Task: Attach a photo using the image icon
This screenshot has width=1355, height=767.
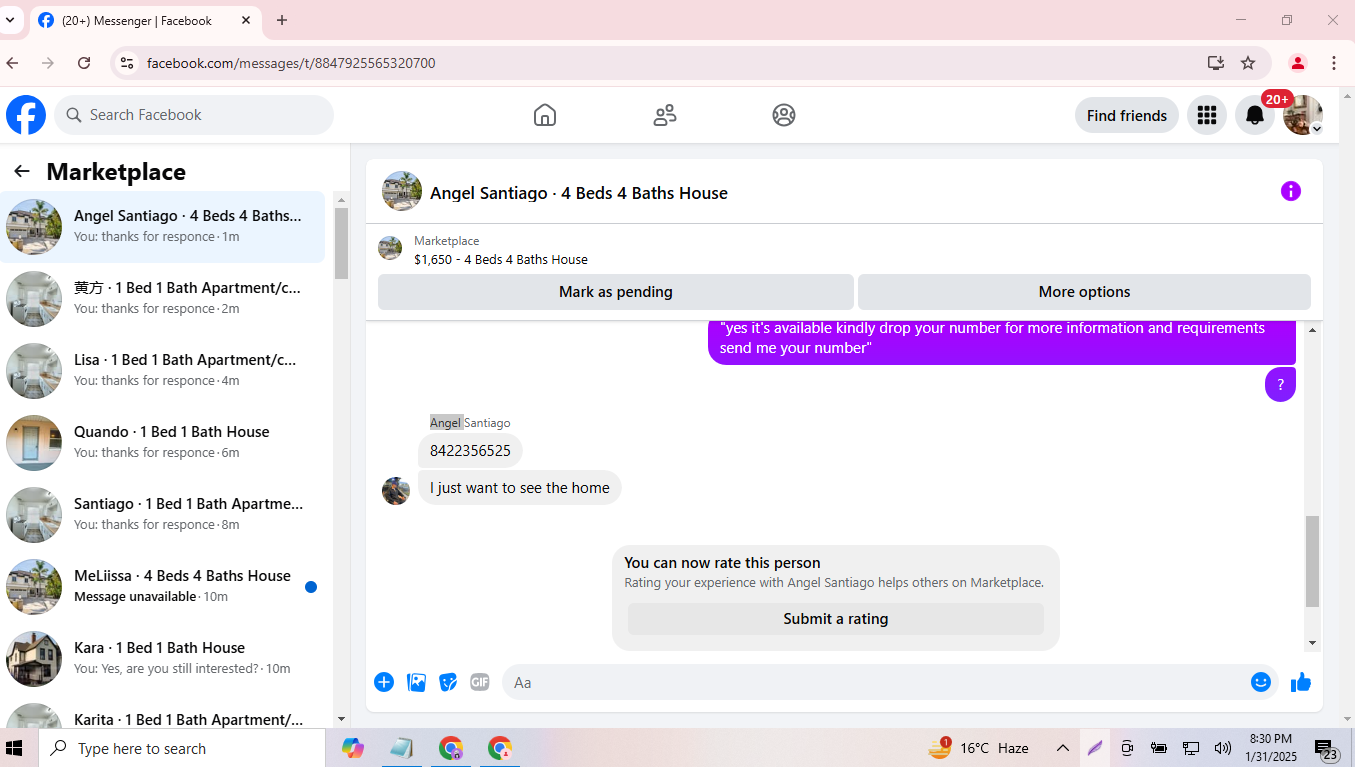Action: pos(416,682)
